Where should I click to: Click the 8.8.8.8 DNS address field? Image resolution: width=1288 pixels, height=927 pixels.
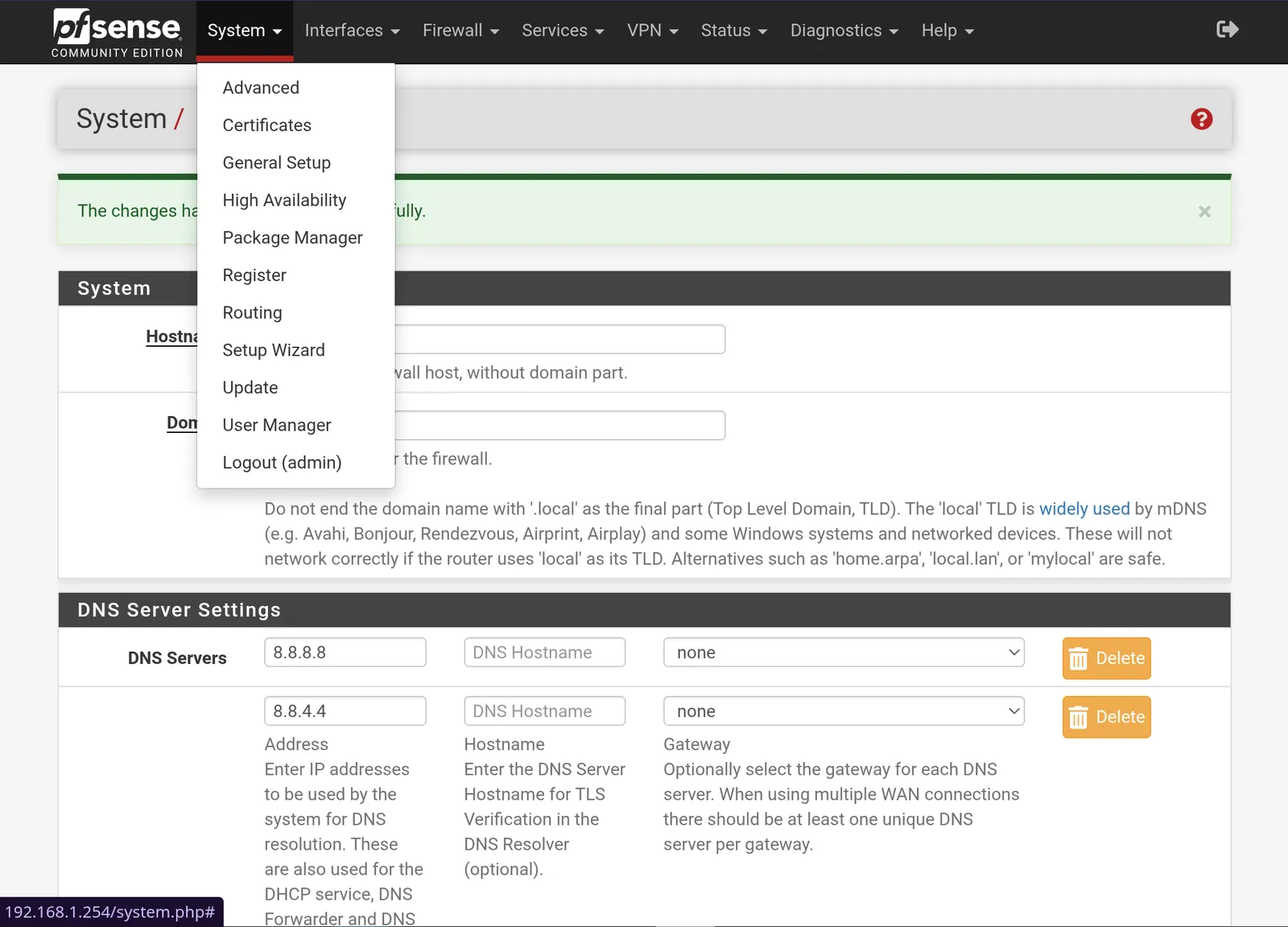point(345,653)
